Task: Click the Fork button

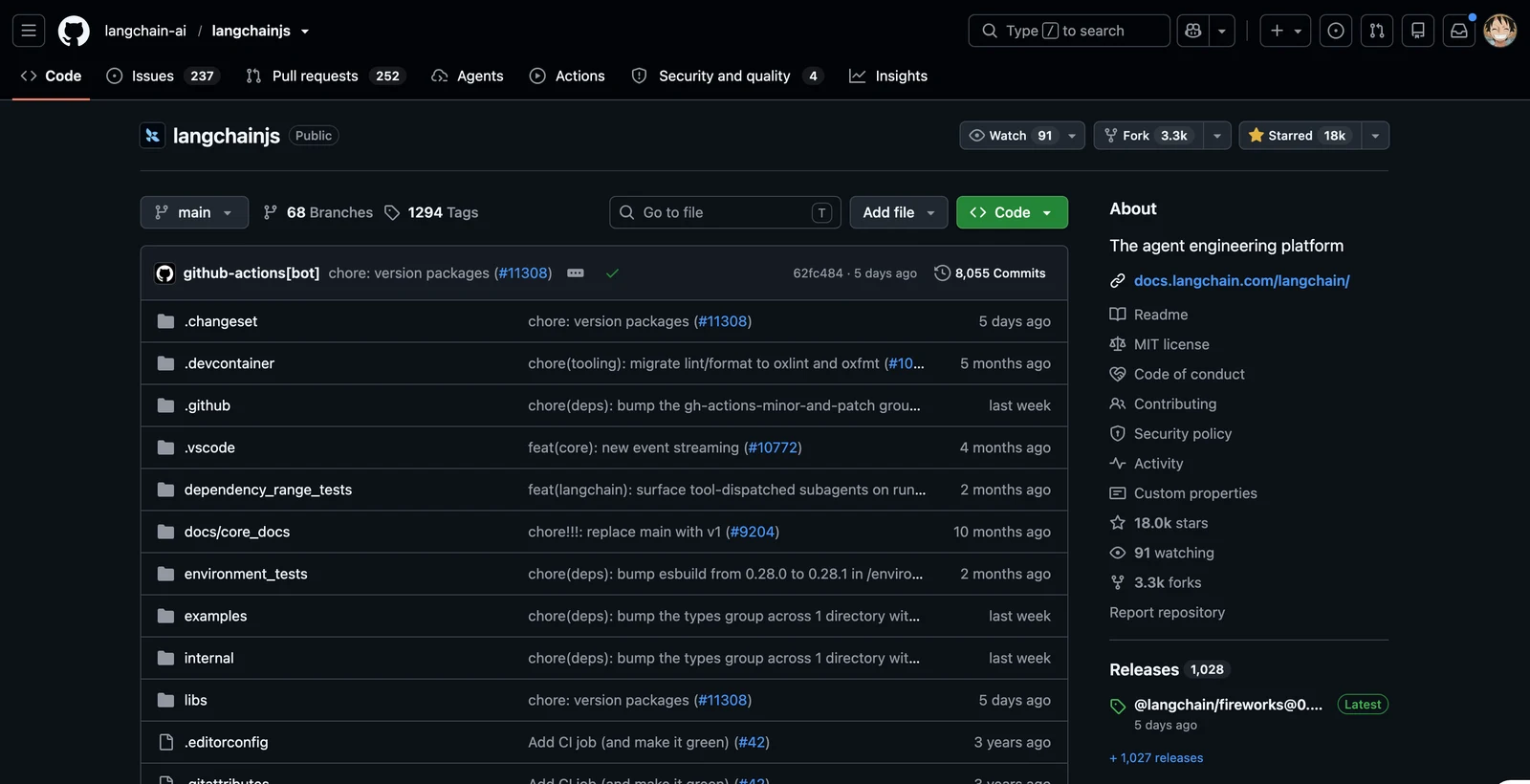Action: 1148,136
